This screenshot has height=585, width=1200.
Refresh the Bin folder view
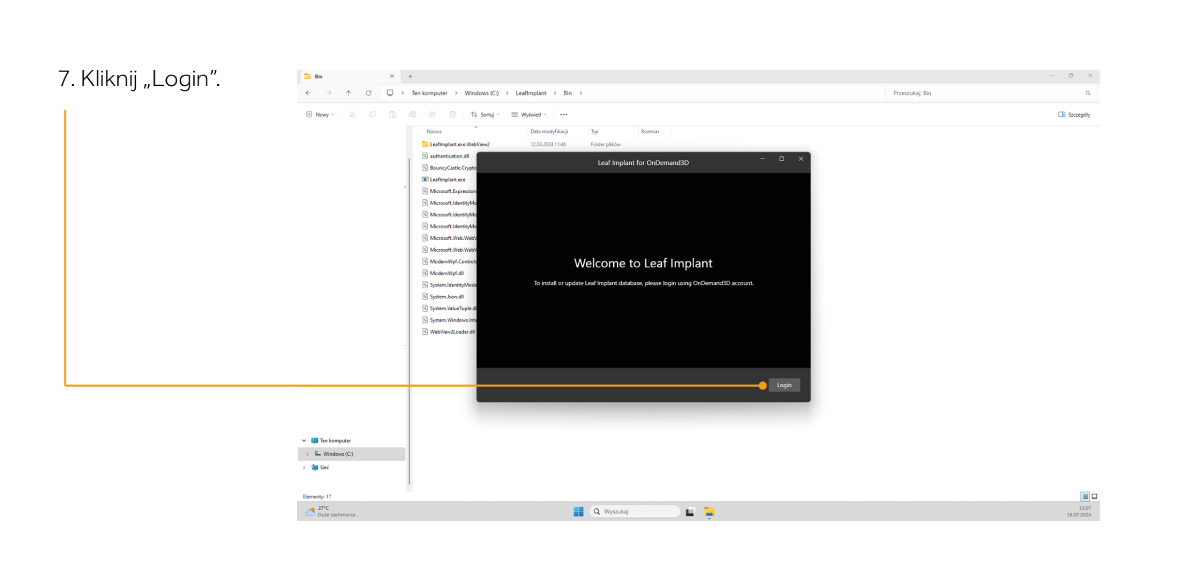click(x=368, y=93)
